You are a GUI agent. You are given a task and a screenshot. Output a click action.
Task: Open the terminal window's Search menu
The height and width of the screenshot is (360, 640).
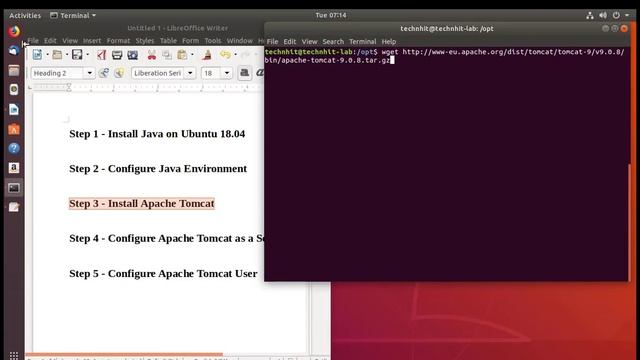click(x=333, y=42)
